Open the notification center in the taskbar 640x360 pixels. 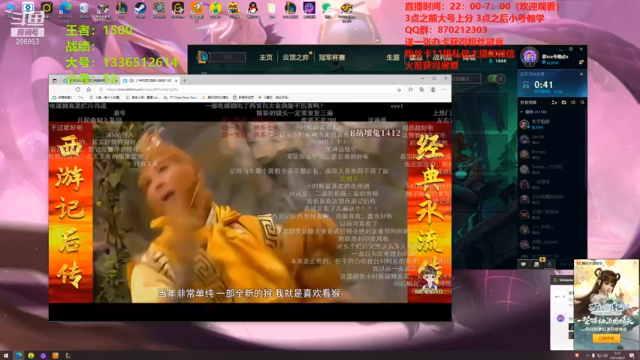coord(632,356)
